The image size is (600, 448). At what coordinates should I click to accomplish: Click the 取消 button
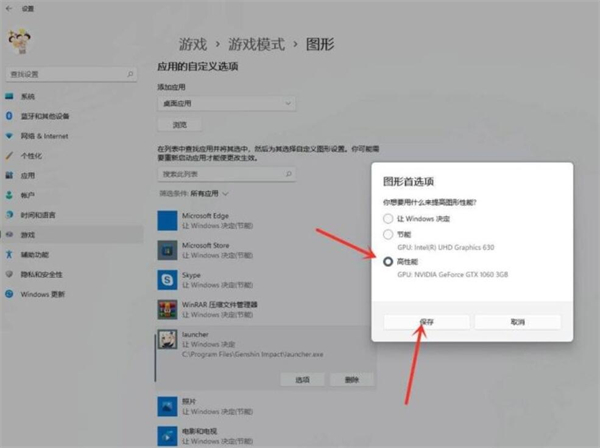coord(518,322)
